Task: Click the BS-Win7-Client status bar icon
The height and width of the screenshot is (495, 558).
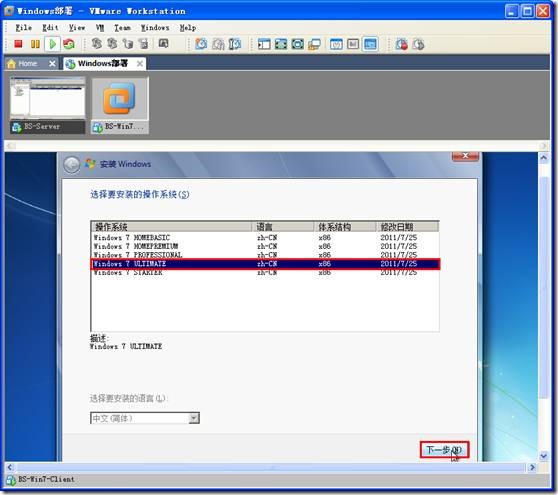Action: [11, 480]
